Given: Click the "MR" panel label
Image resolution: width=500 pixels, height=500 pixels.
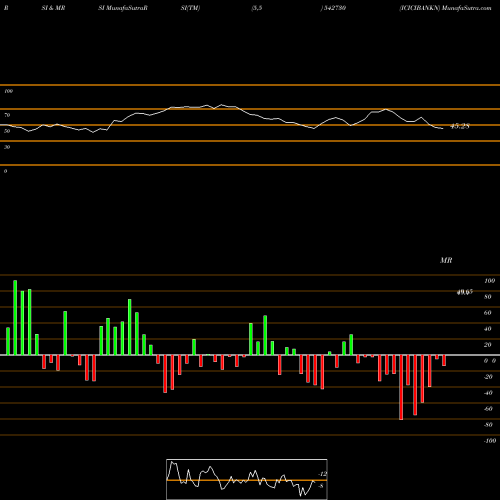Looking at the screenshot, I should (446, 260).
